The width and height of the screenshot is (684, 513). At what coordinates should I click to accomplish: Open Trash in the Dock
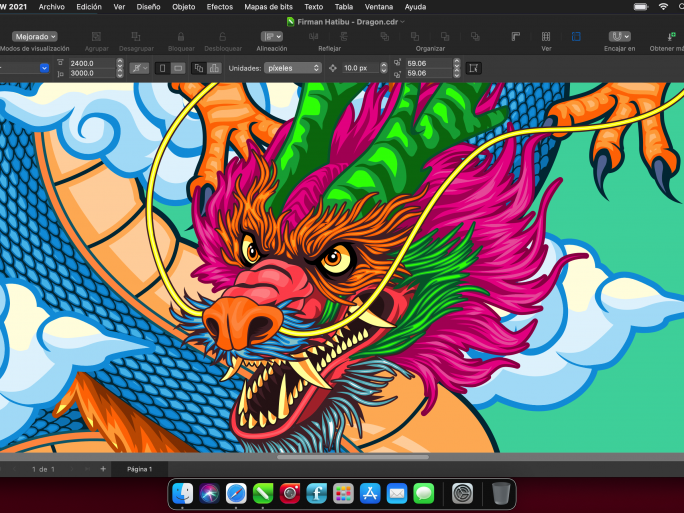click(501, 493)
